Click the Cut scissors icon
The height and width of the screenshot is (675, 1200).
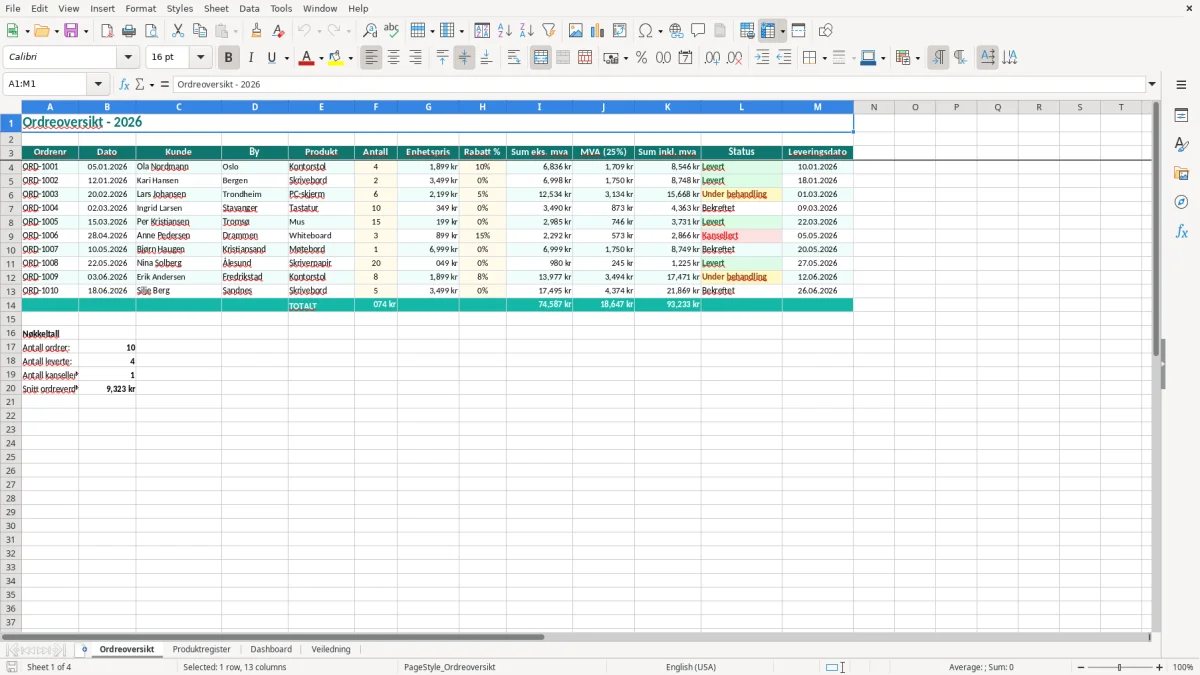click(178, 31)
